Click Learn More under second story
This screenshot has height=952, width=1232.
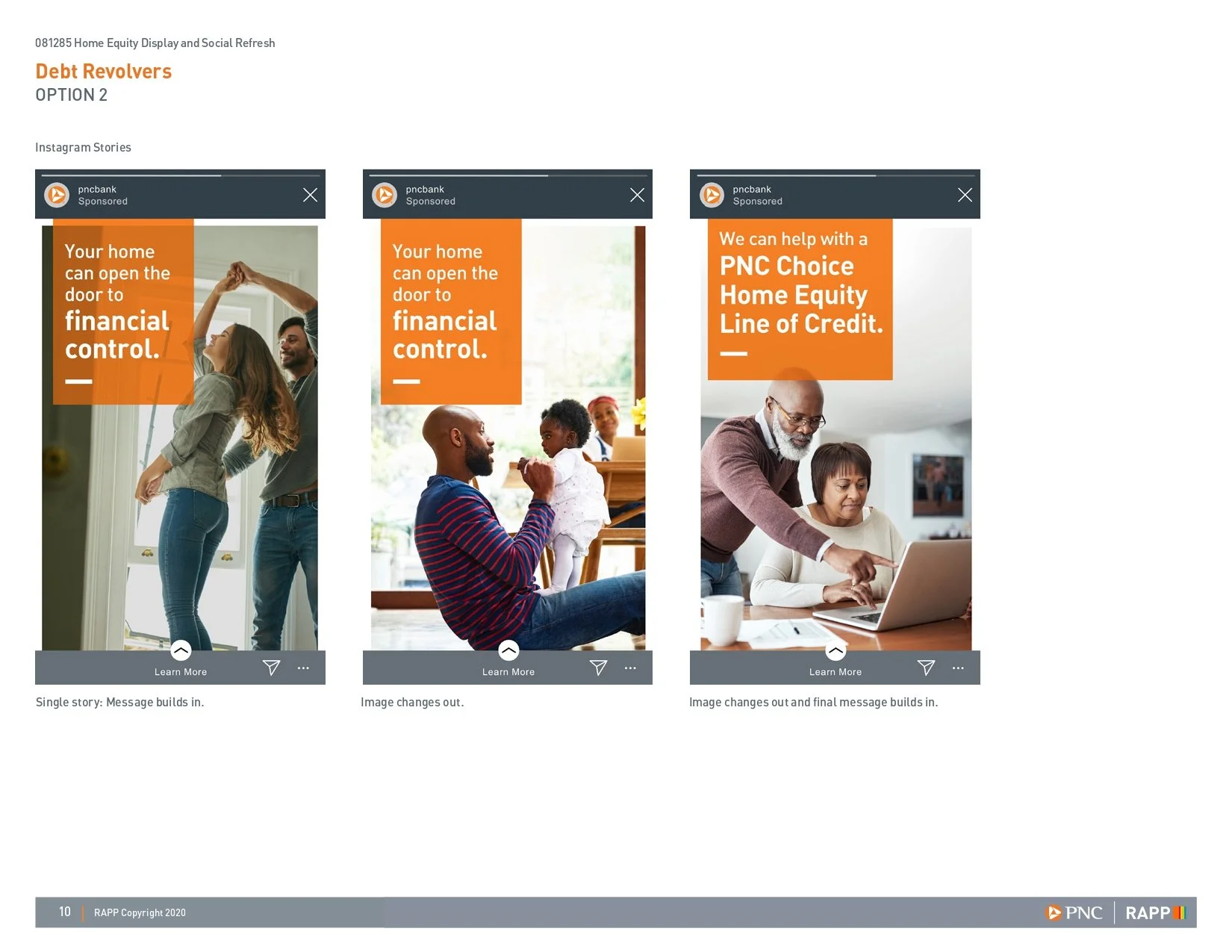click(508, 672)
